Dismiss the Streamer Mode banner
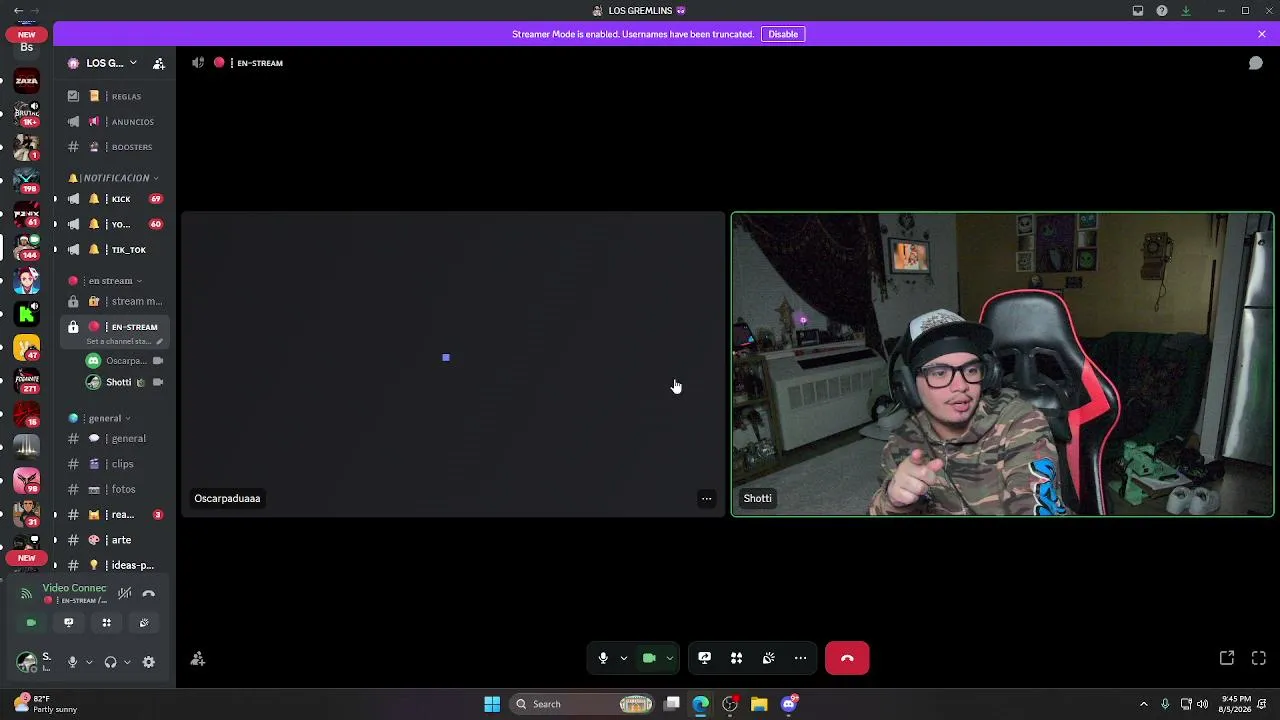The height and width of the screenshot is (720, 1280). (1262, 34)
